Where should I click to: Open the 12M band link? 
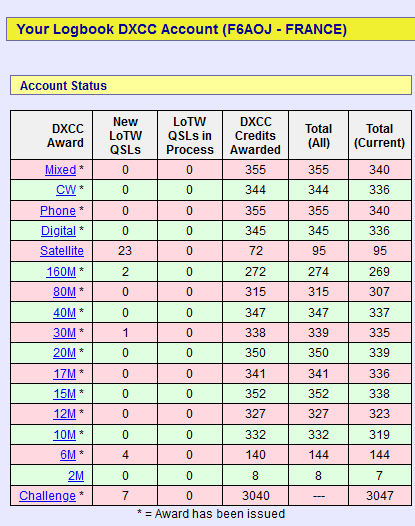(64, 414)
